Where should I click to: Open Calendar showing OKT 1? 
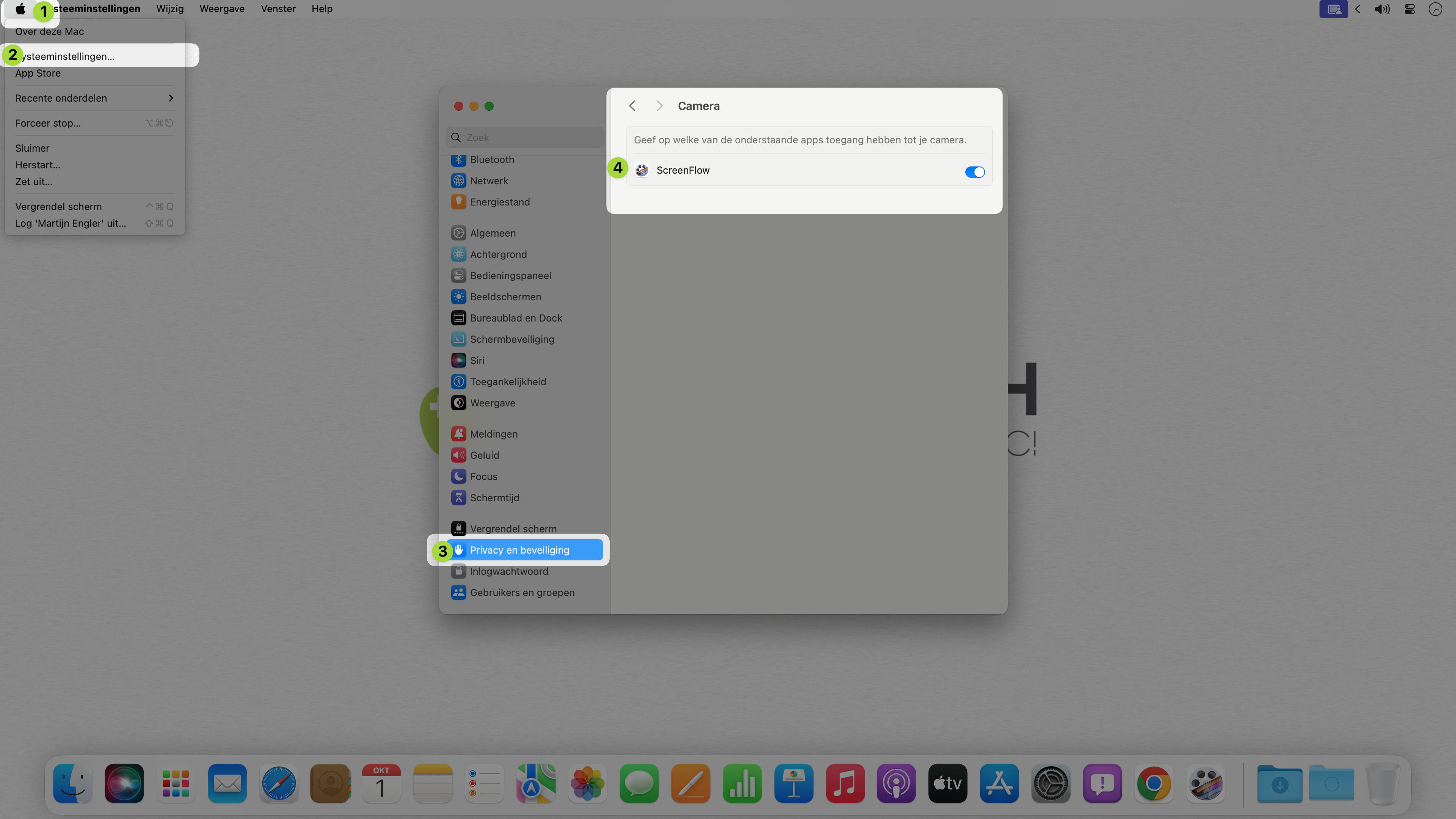tap(381, 784)
